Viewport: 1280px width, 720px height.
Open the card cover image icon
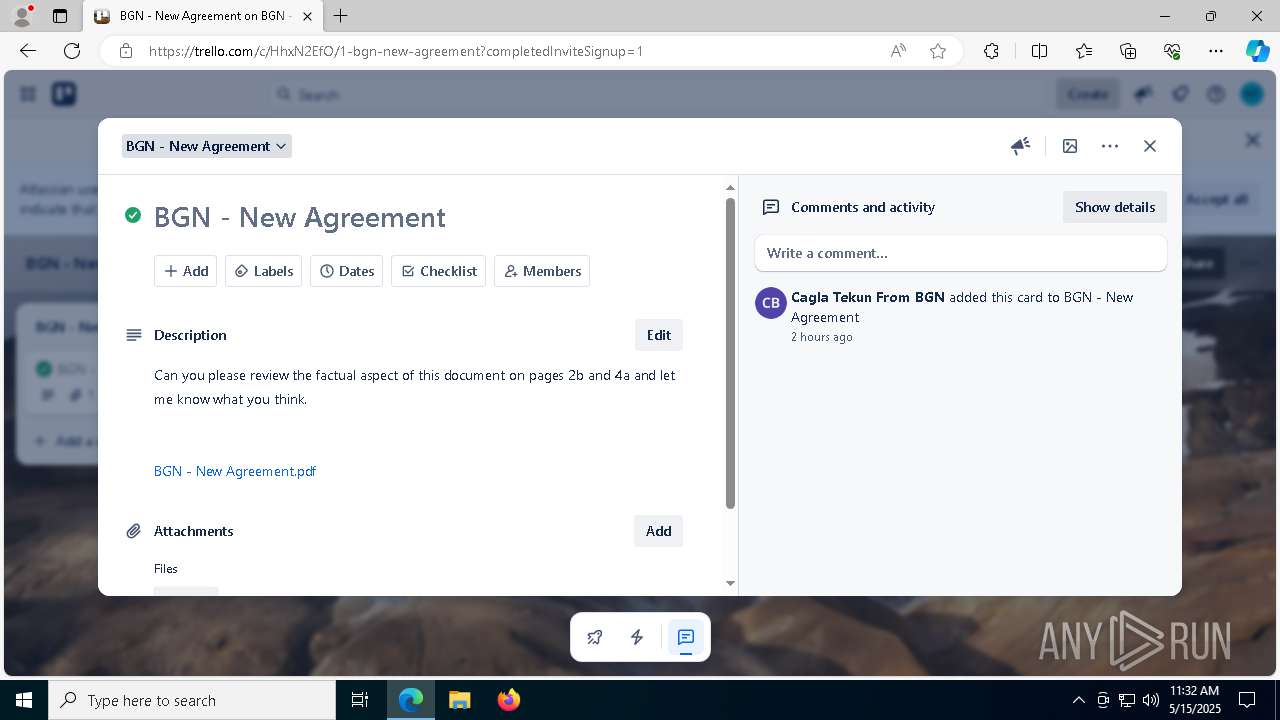(x=1070, y=146)
